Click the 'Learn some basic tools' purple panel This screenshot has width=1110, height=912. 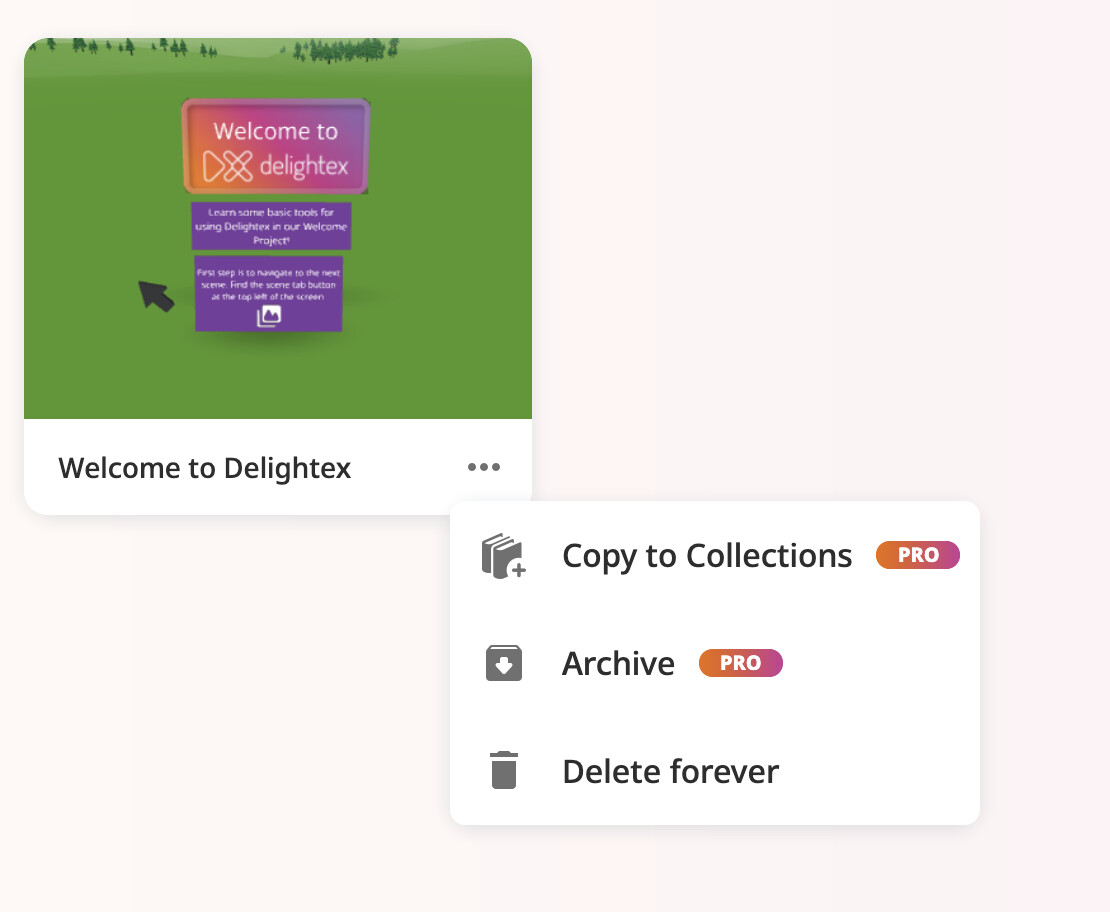click(x=271, y=226)
